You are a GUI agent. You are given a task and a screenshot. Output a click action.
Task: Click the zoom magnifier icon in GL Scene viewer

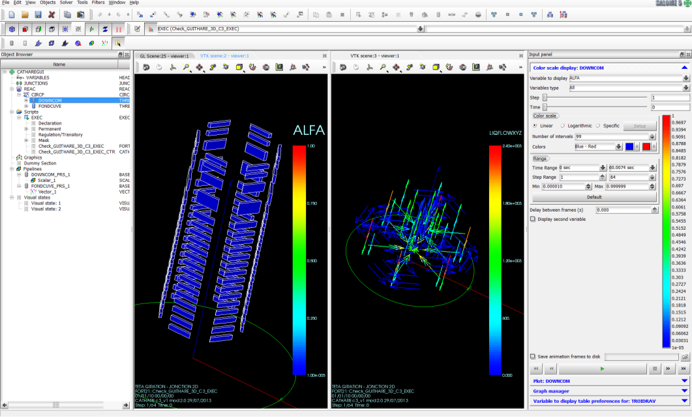[186, 68]
